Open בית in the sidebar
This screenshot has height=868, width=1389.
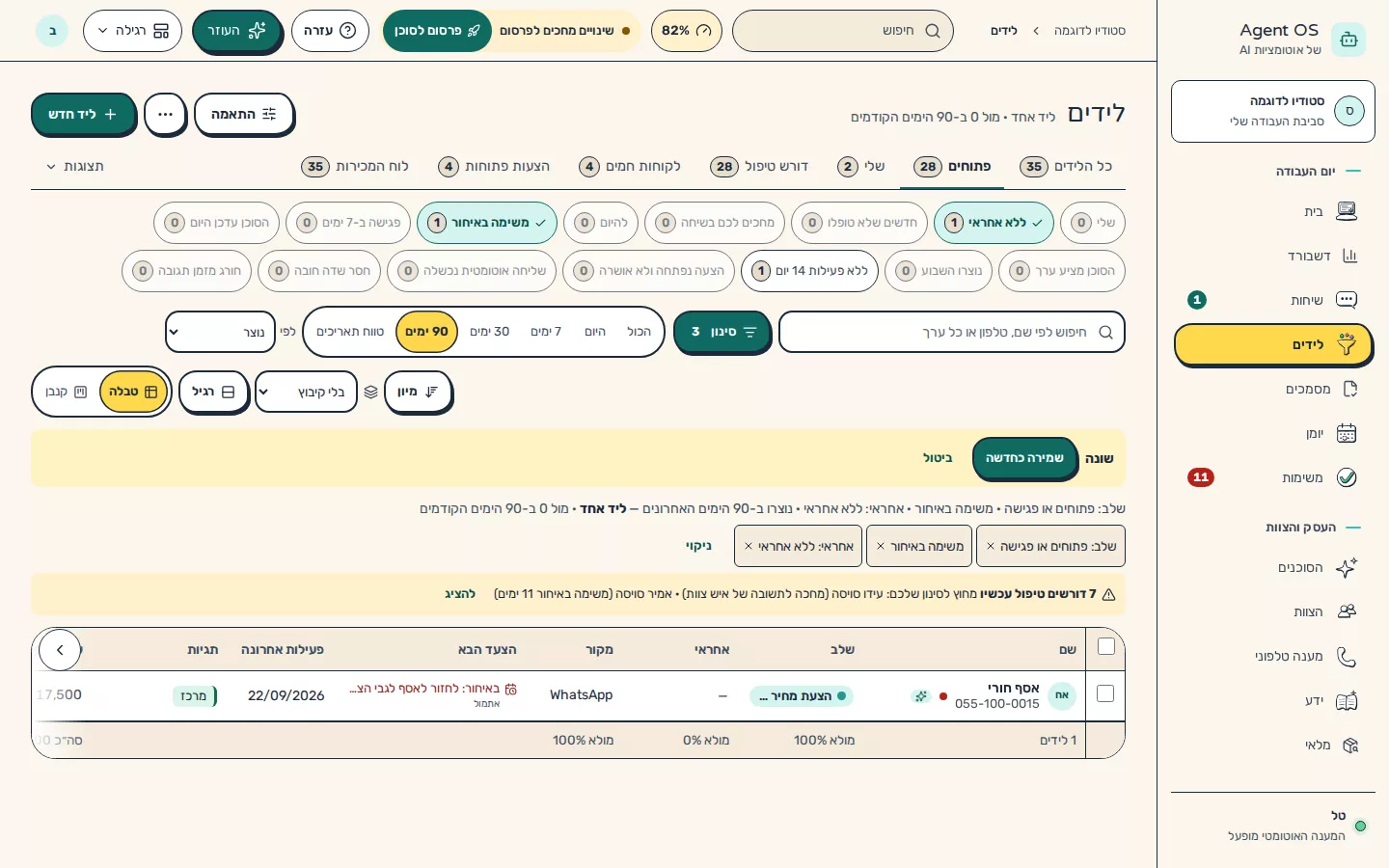1273,211
